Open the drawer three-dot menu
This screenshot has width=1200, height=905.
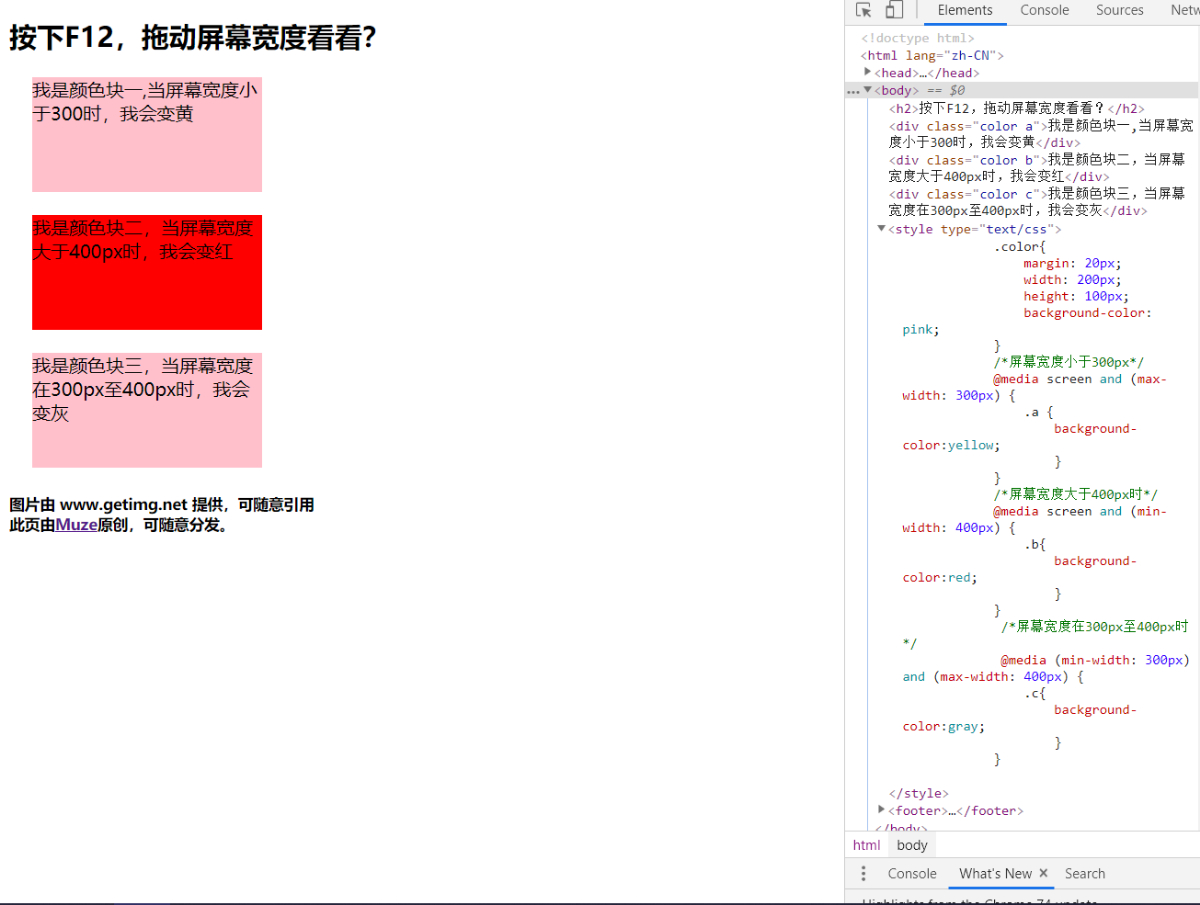(x=863, y=873)
